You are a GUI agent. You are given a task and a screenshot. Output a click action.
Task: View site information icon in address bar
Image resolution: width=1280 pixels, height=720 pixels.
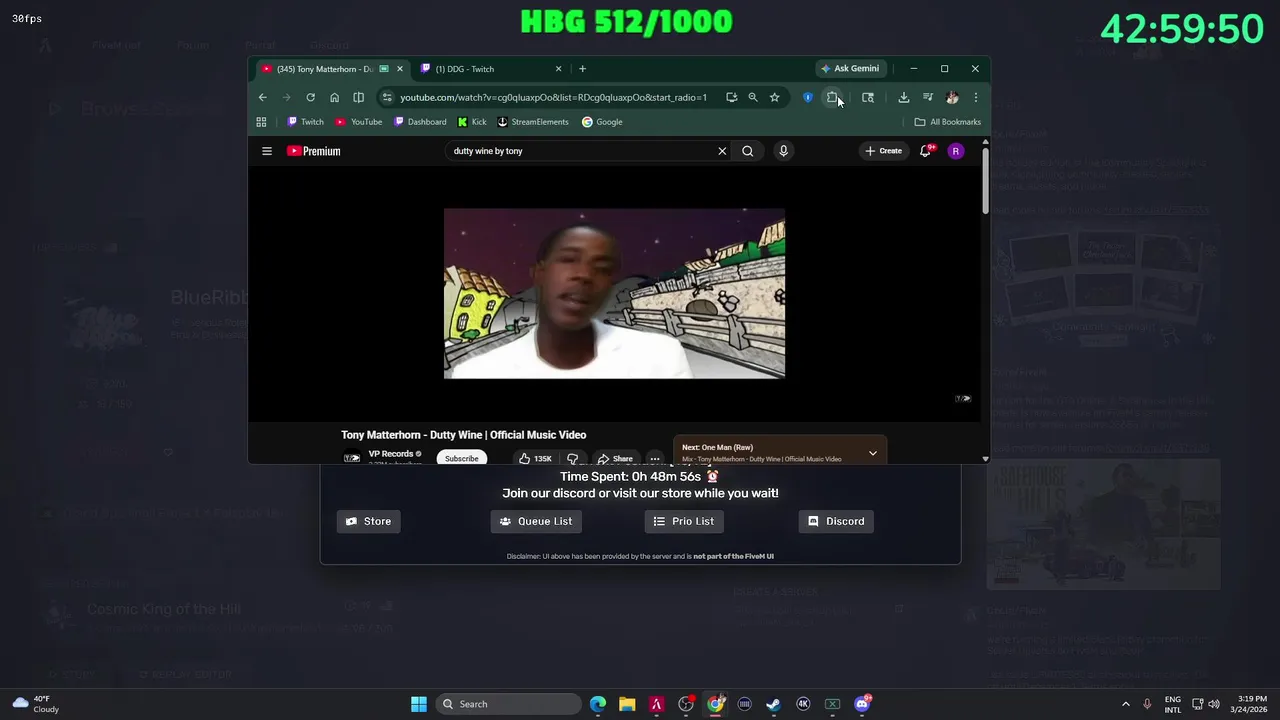tap(387, 97)
